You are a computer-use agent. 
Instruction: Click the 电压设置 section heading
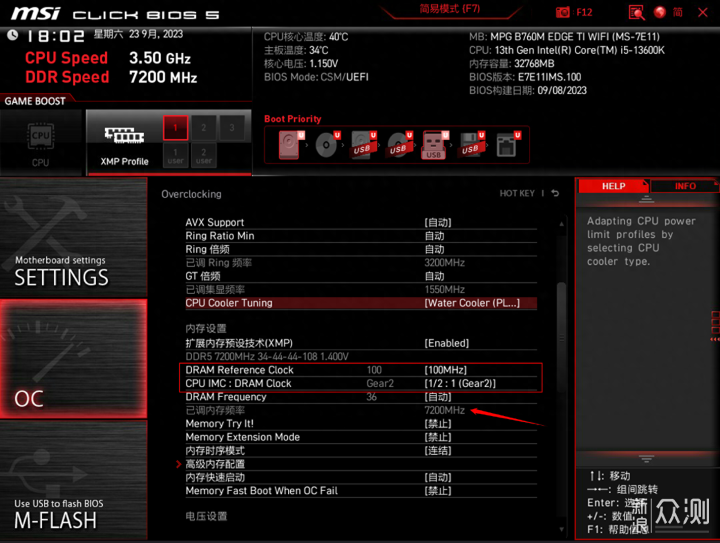206,516
